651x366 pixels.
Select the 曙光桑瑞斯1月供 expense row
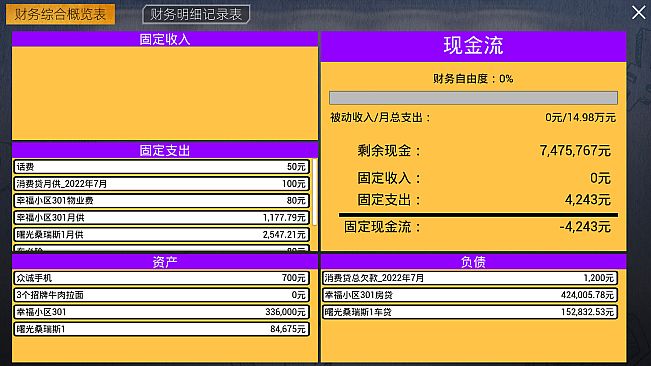(x=161, y=235)
